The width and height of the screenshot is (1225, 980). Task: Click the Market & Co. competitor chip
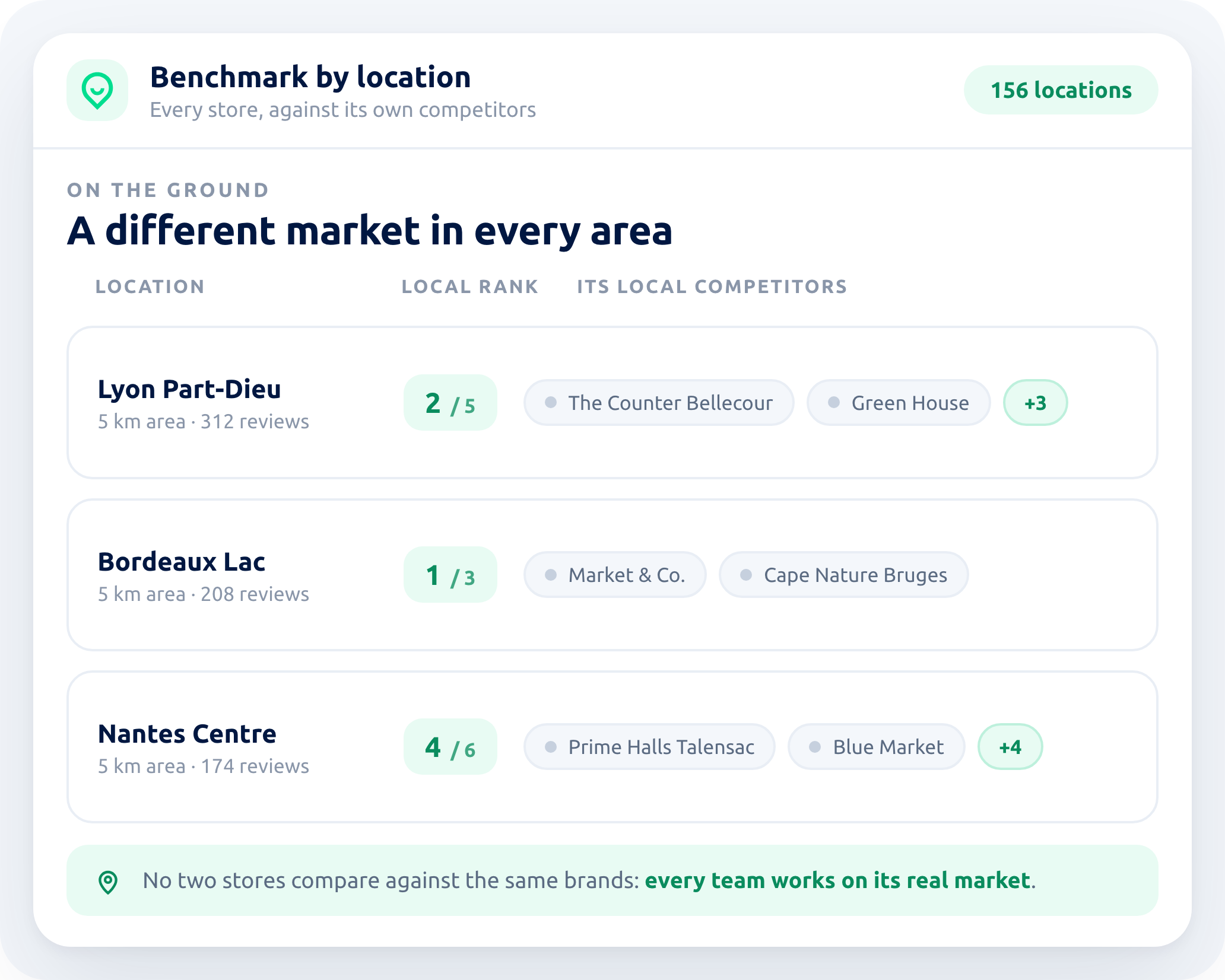(615, 575)
